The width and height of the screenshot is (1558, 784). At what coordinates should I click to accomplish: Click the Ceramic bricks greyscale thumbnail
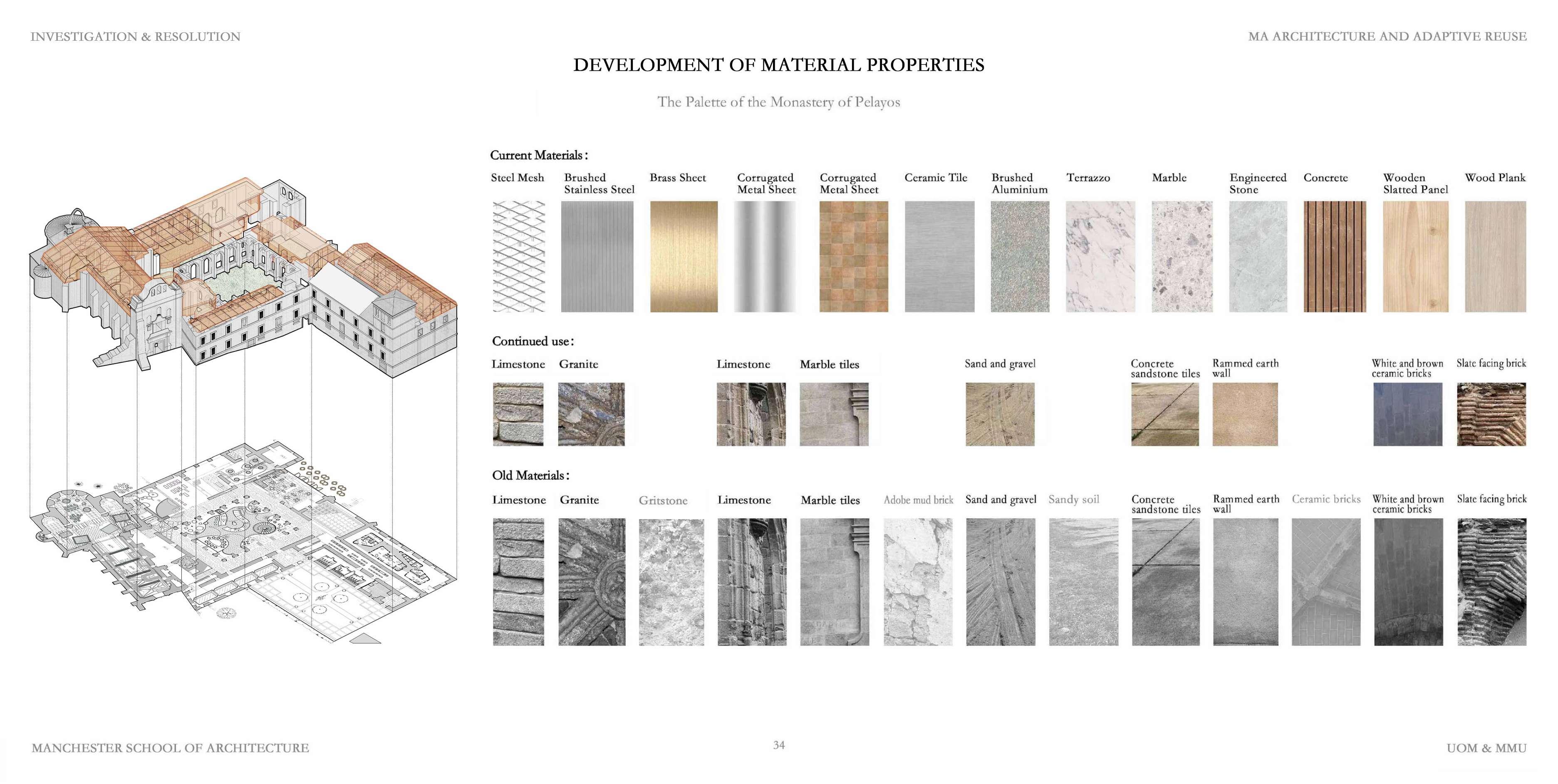pyautogui.click(x=1326, y=581)
